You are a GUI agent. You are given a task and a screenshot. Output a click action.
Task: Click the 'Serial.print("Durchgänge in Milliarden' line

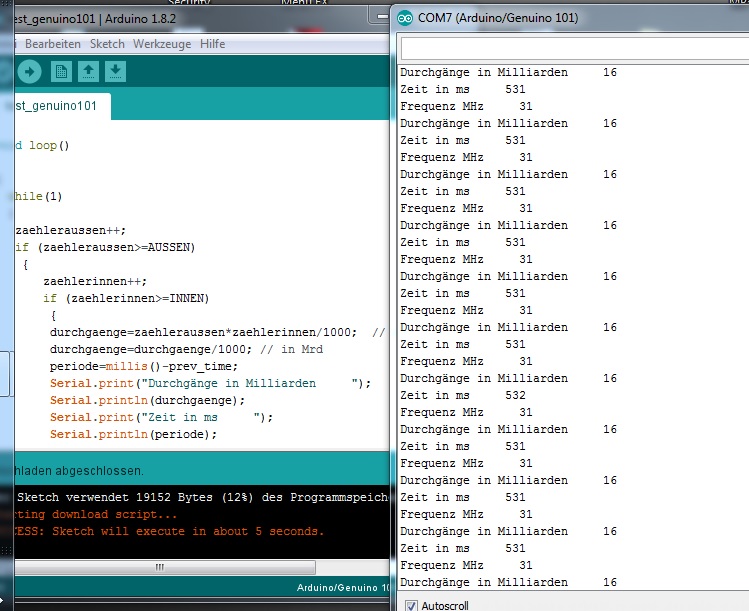pyautogui.click(x=210, y=384)
